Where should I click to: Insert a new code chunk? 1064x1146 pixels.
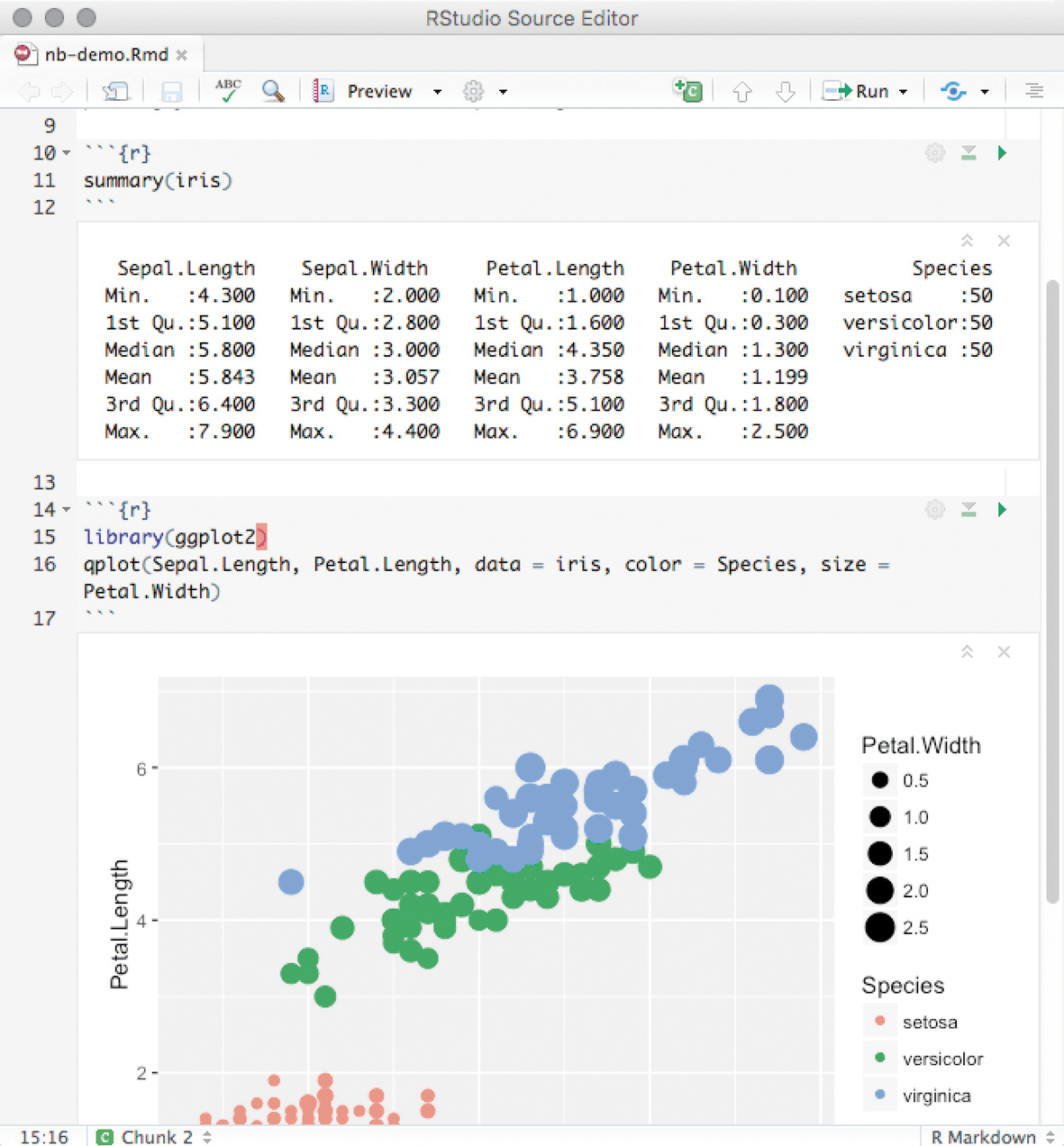687,90
